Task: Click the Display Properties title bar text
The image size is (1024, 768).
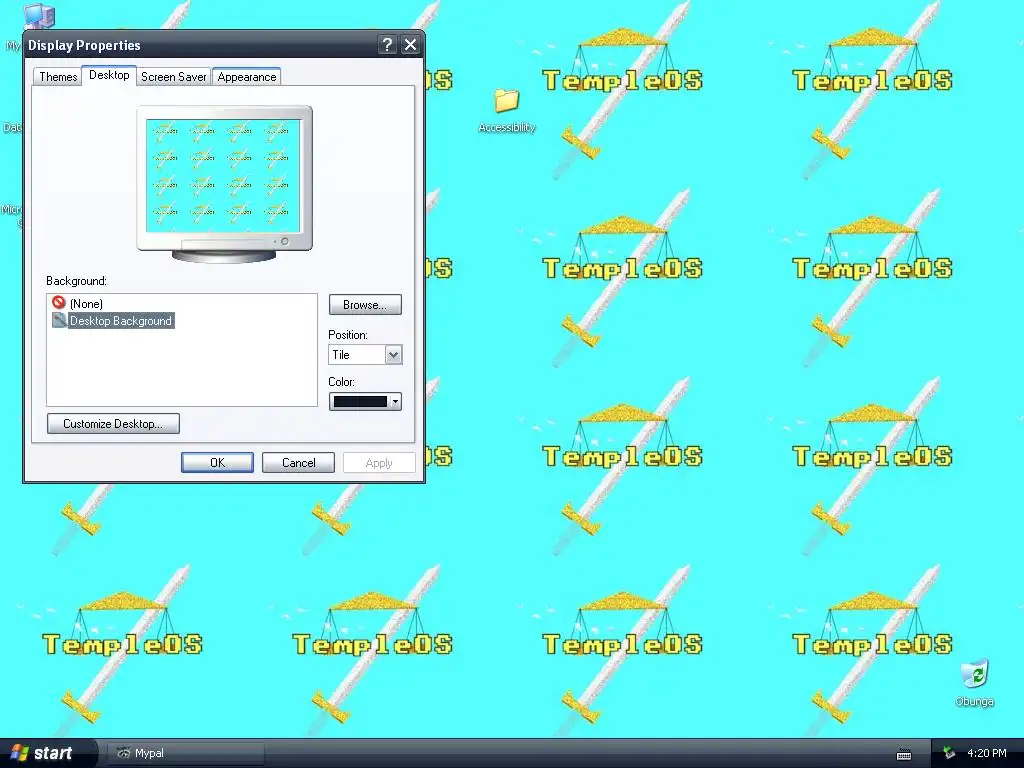Action: [x=84, y=45]
